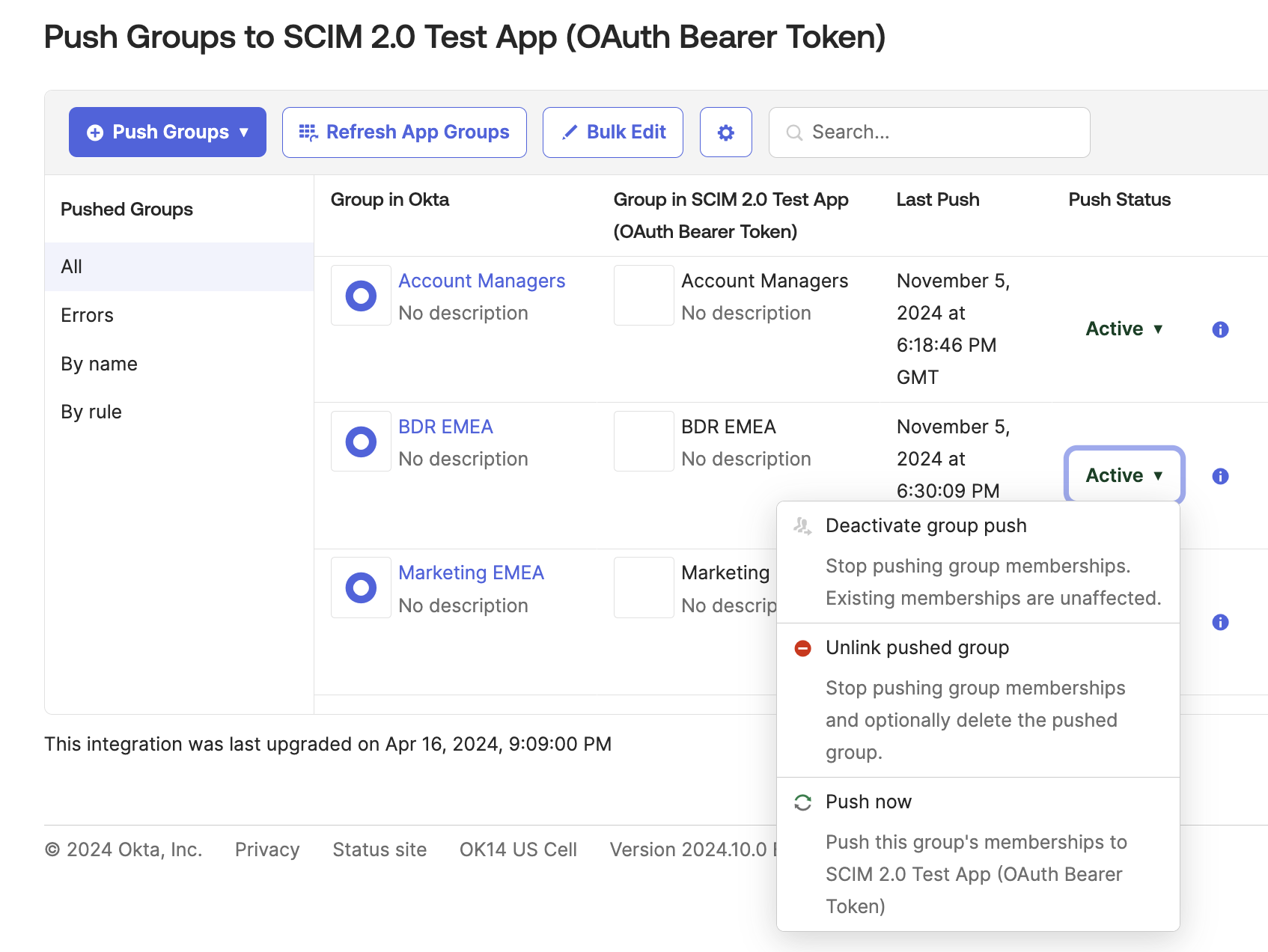Click info icon for Account Managers row
This screenshot has width=1268, height=952.
pyautogui.click(x=1220, y=329)
